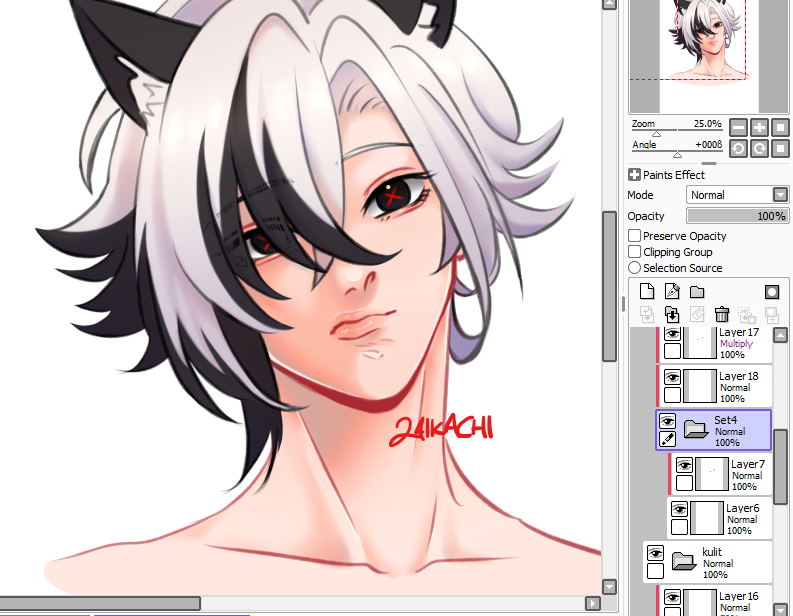Image resolution: width=793 pixels, height=616 pixels.
Task: Select the Layer17 row
Action: (x=714, y=344)
